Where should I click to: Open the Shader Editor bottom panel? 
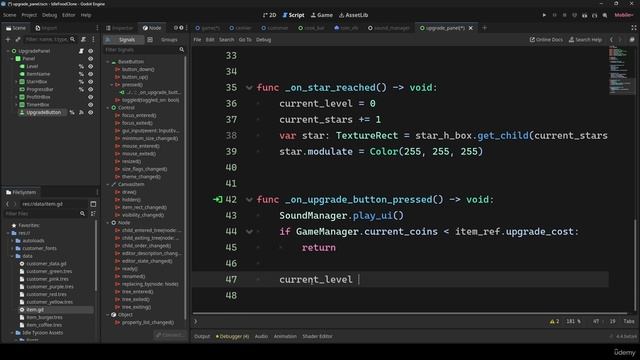pyautogui.click(x=317, y=336)
